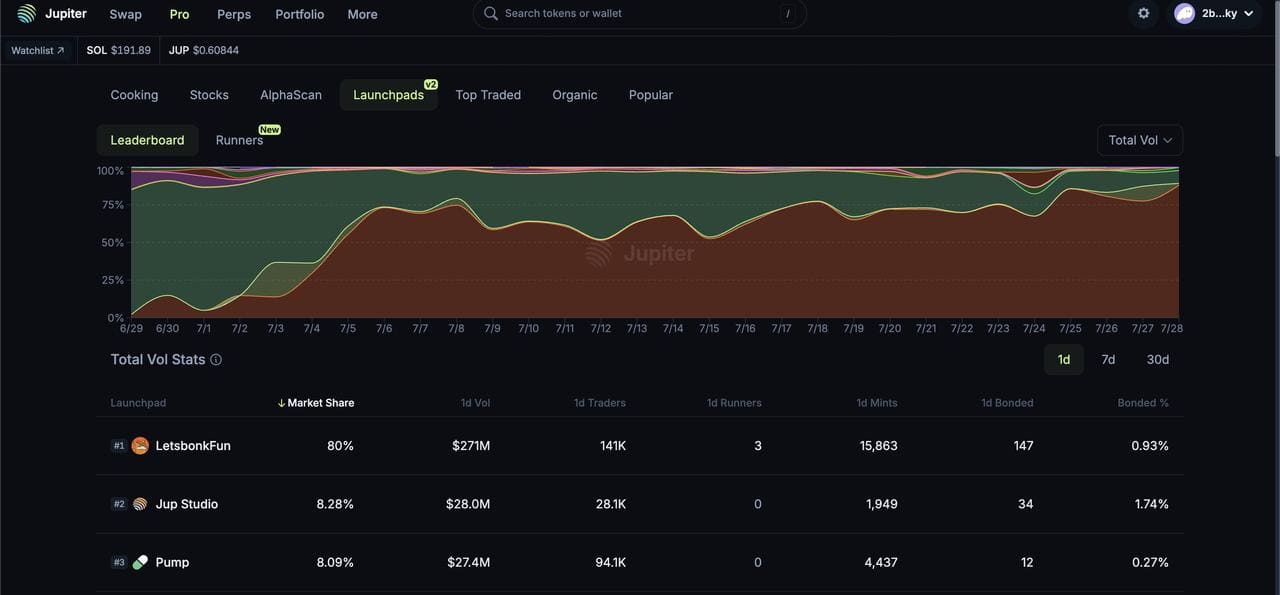
Task: Open the Top Traded tab
Action: [x=488, y=95]
